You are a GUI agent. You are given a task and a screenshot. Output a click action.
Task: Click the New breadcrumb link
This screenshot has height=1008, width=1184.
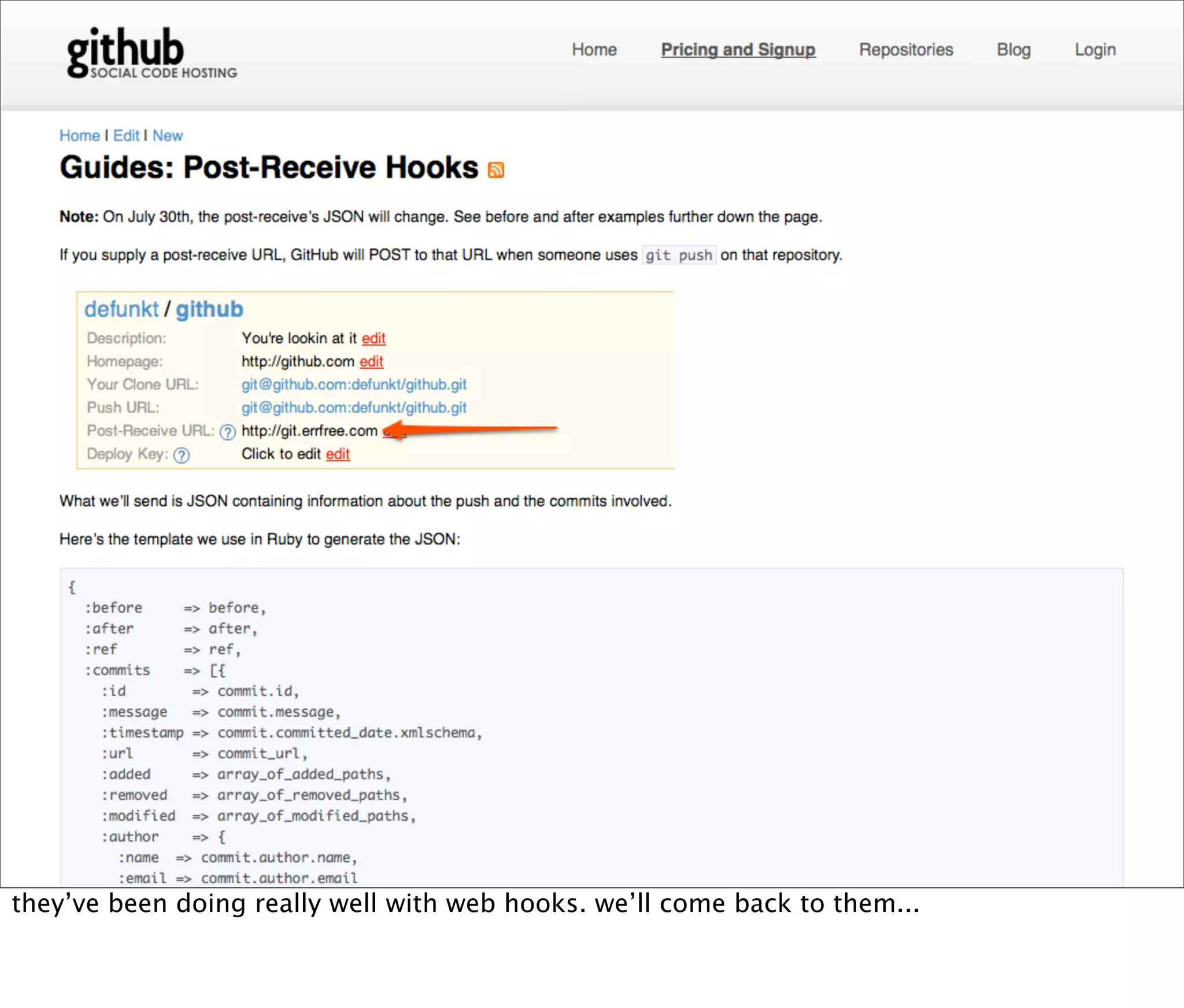[167, 136]
